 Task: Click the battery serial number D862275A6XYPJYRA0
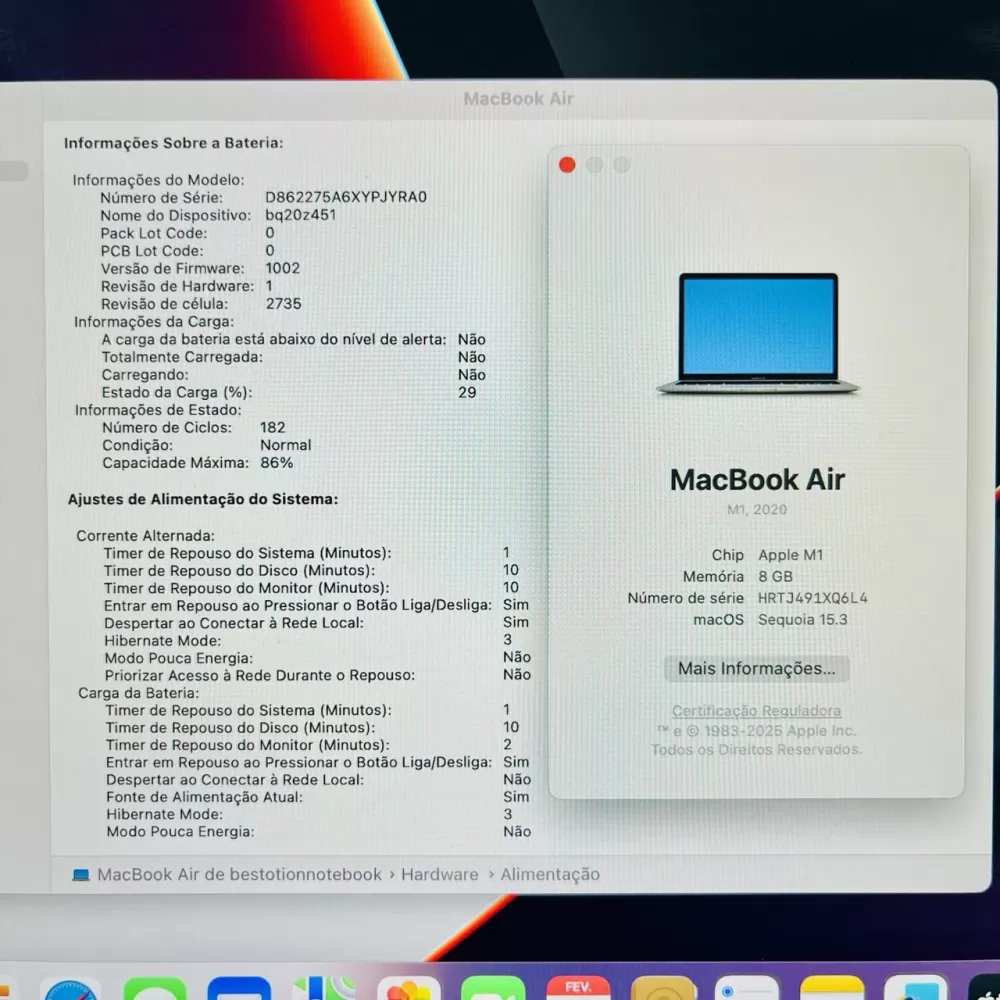pyautogui.click(x=346, y=197)
